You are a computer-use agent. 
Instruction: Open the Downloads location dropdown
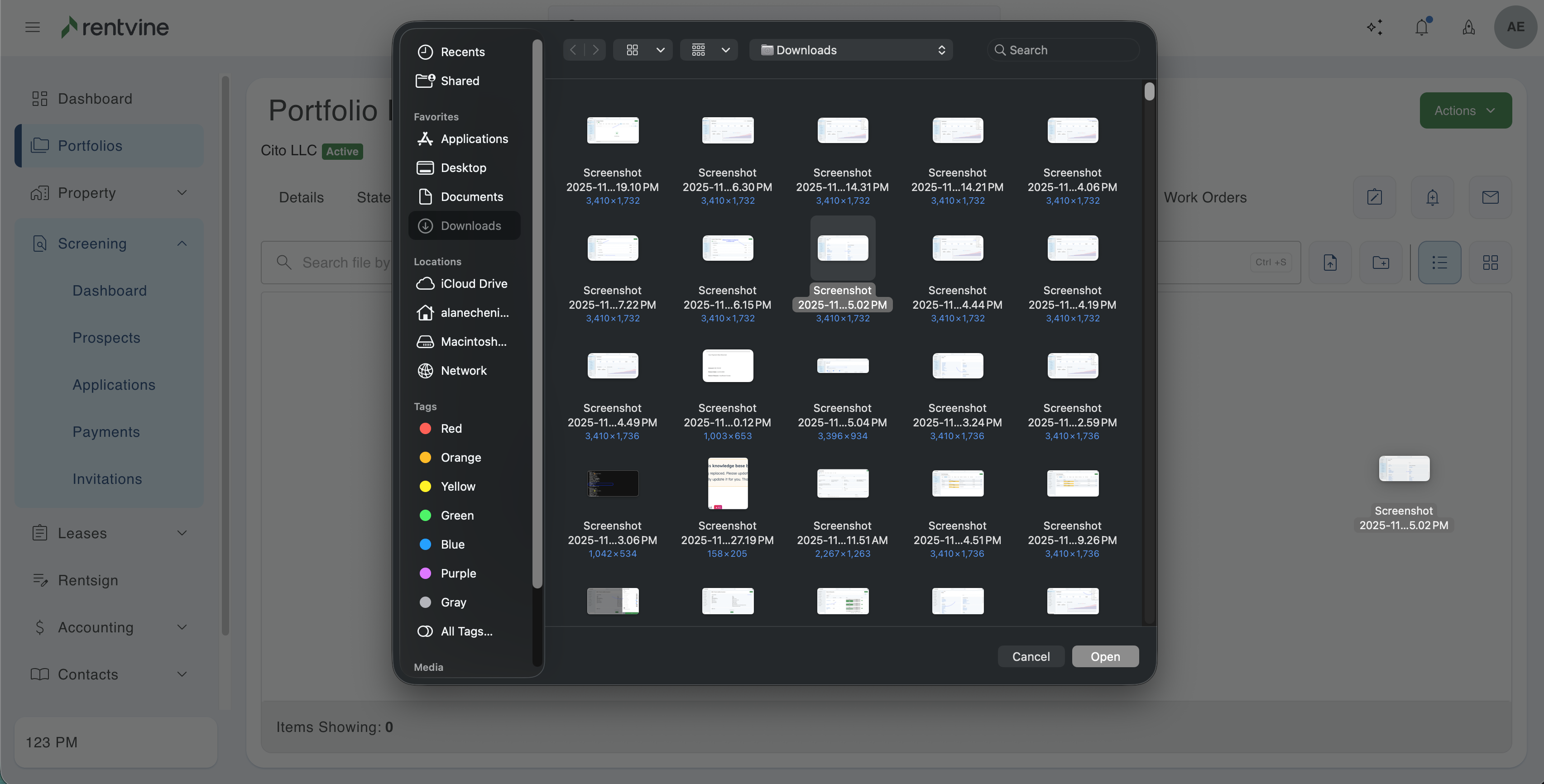850,50
